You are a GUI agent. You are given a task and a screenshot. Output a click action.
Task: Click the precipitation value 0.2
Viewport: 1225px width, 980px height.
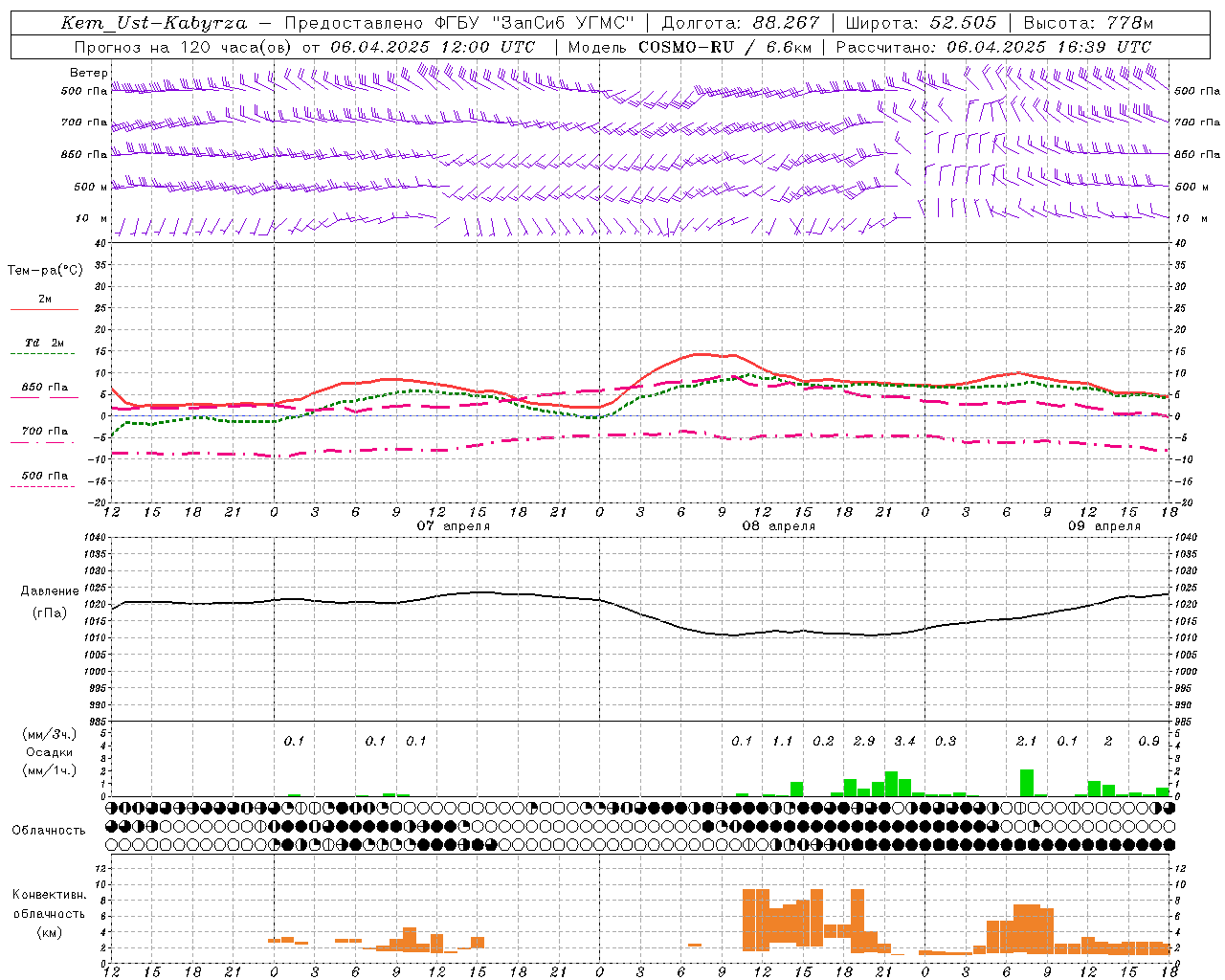click(x=823, y=742)
